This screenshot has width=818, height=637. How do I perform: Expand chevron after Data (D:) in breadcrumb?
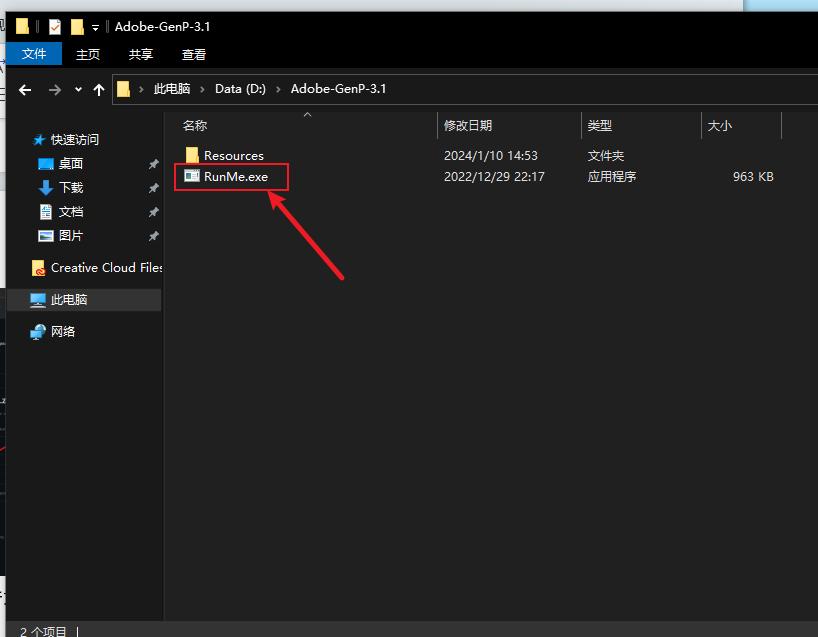tap(279, 89)
